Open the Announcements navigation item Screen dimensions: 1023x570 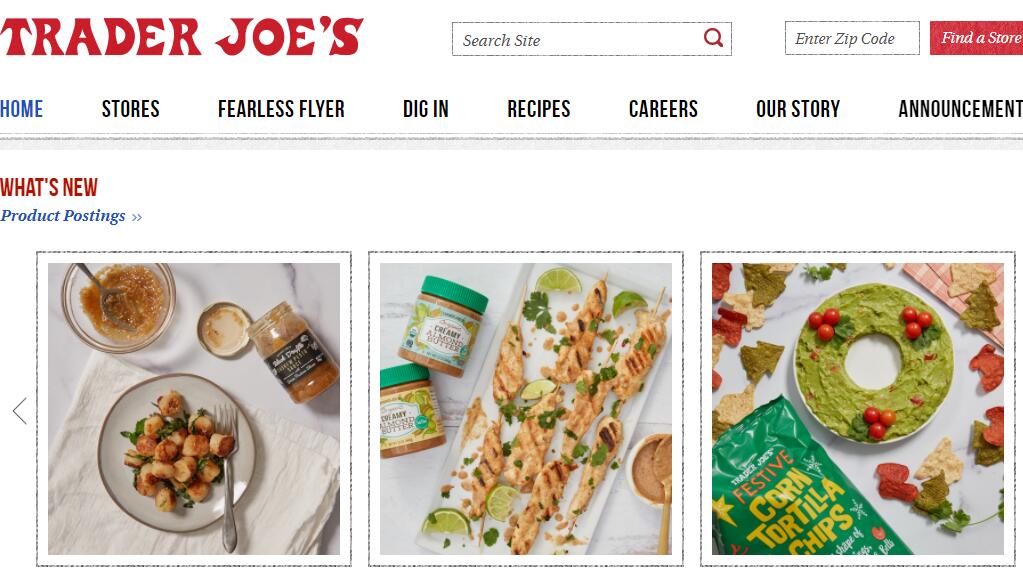pyautogui.click(x=960, y=109)
